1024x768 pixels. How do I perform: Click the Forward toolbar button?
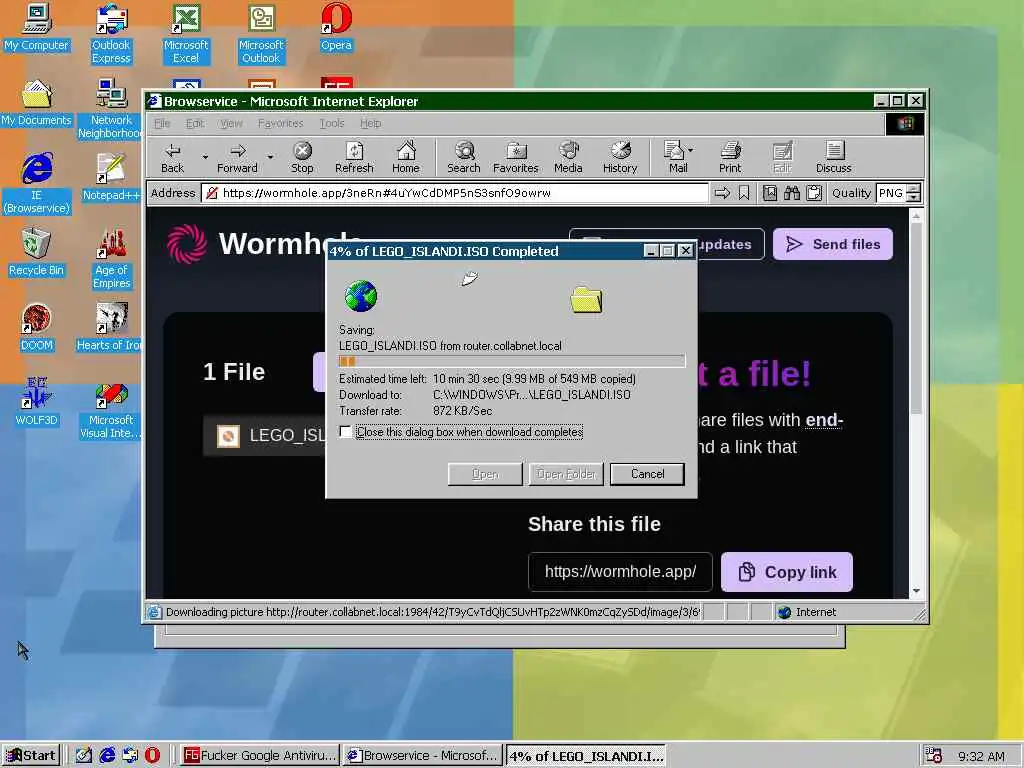pyautogui.click(x=237, y=158)
